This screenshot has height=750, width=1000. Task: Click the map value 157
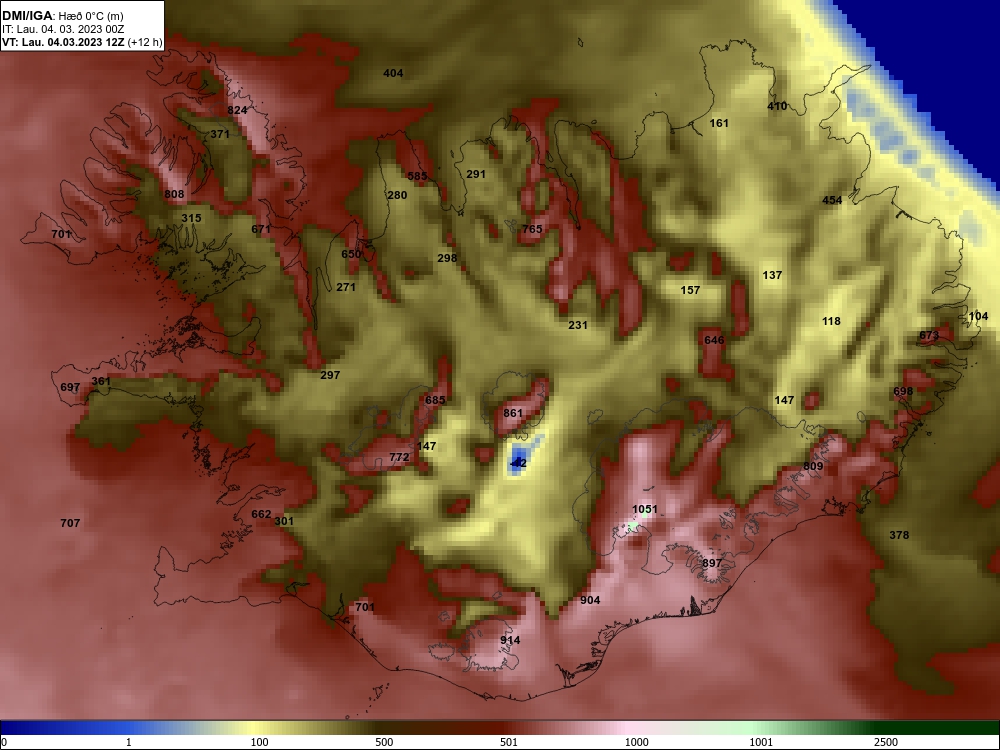click(690, 290)
